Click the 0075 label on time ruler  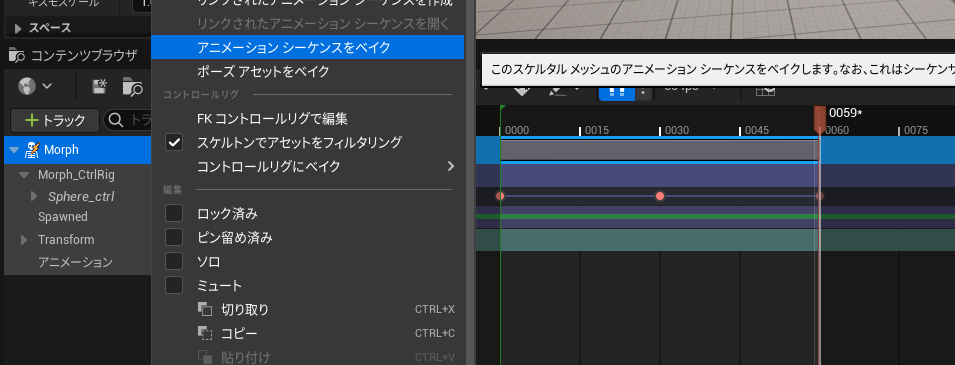click(x=916, y=130)
